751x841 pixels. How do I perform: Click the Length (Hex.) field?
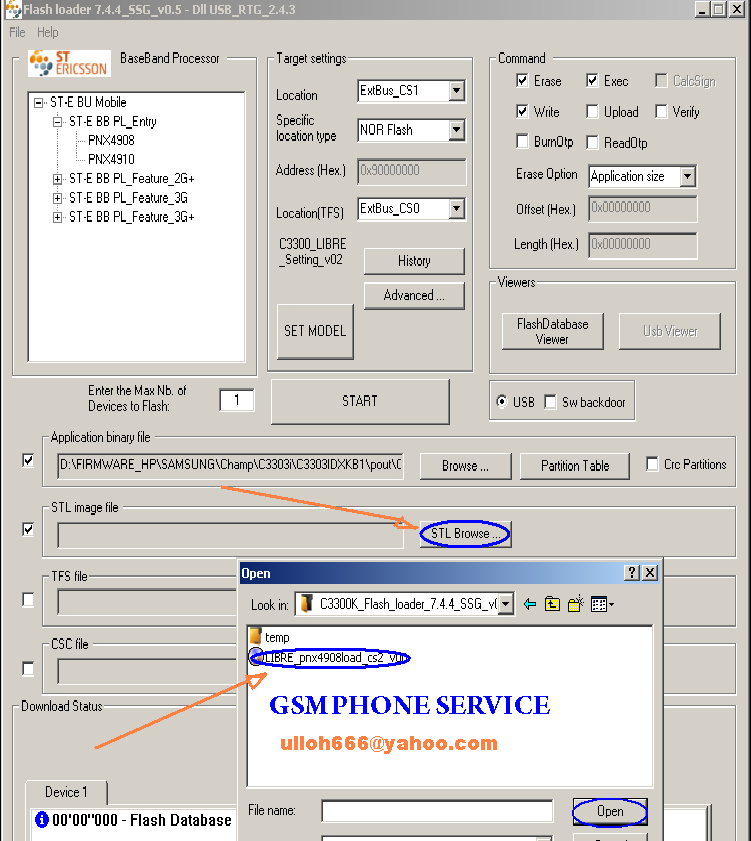pyautogui.click(x=643, y=245)
